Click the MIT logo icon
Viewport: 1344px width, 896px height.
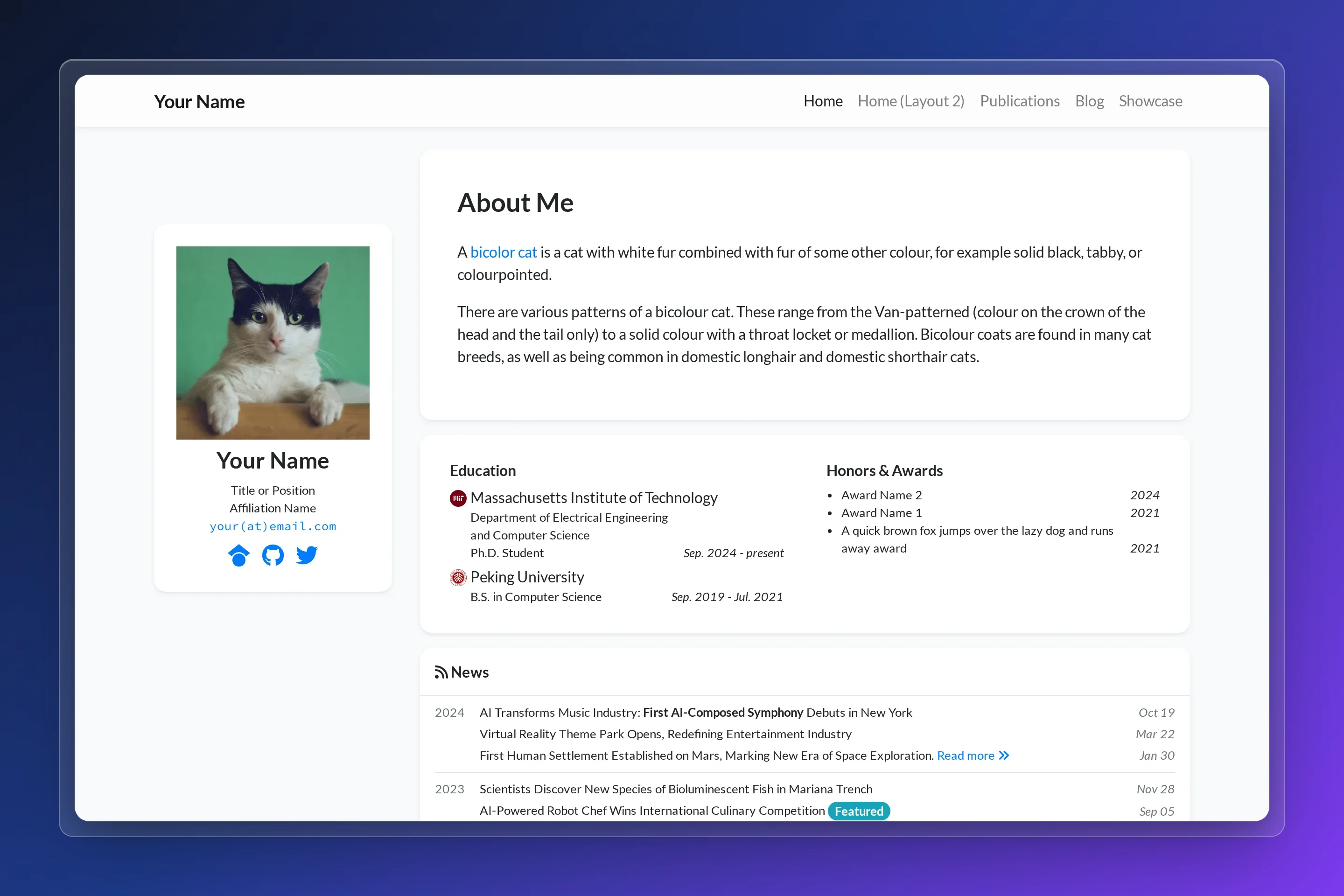point(458,498)
